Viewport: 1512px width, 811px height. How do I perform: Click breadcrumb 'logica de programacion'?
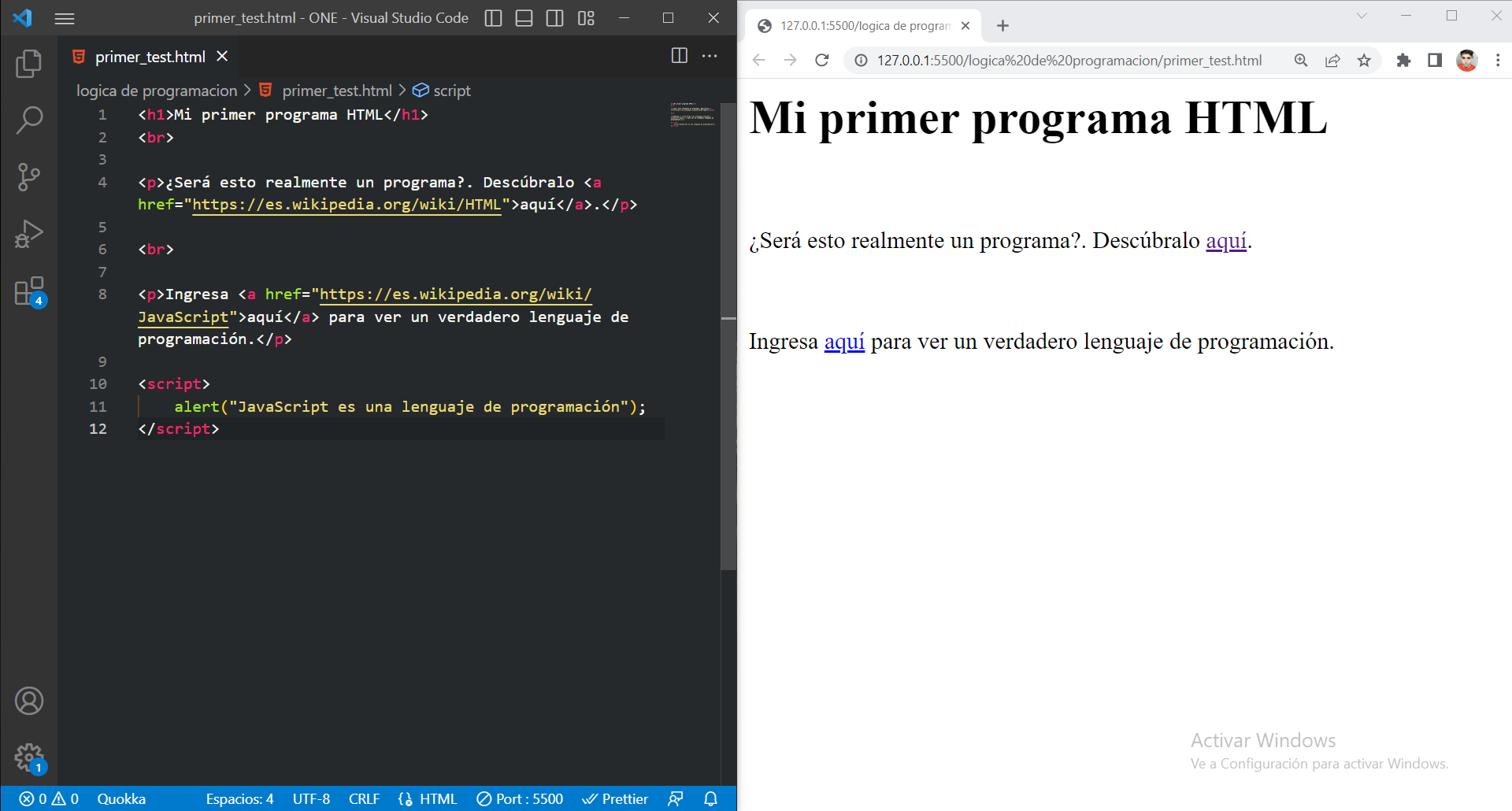156,91
